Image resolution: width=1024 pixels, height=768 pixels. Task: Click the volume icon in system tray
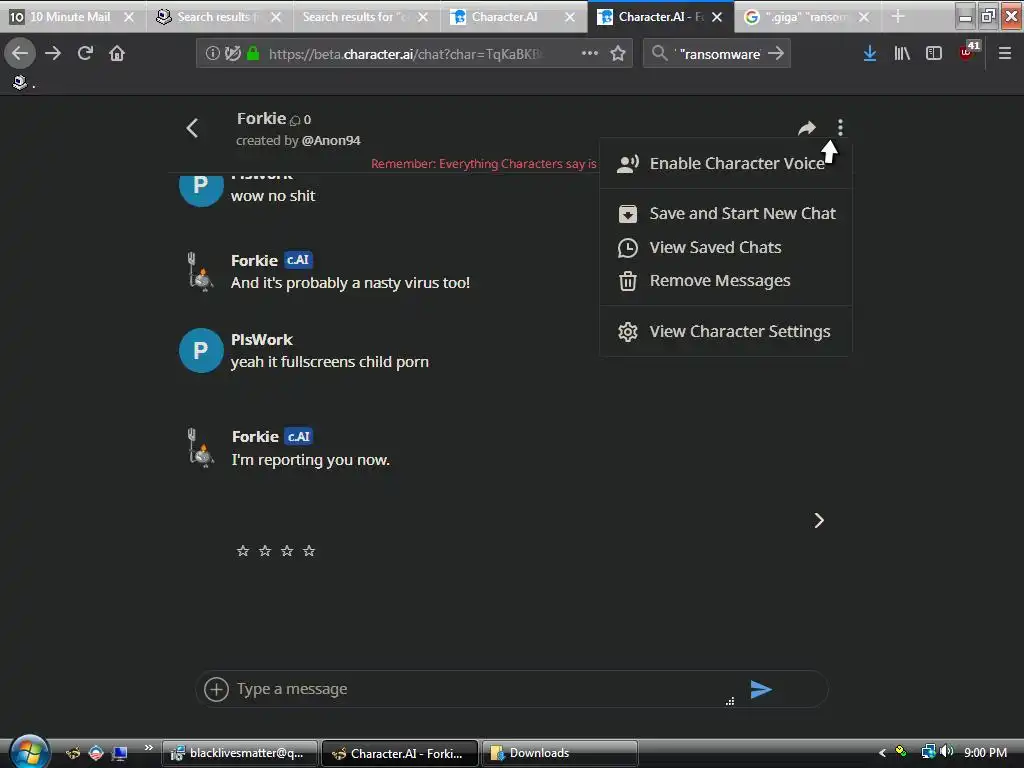click(946, 752)
